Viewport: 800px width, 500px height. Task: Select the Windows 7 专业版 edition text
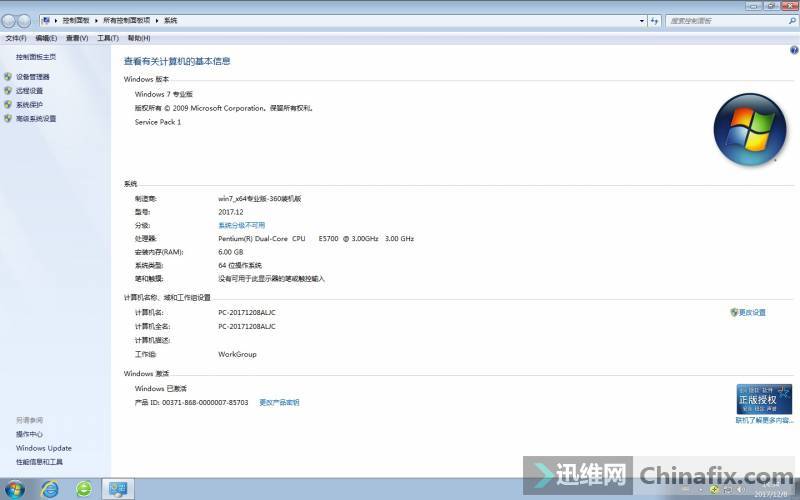click(164, 94)
